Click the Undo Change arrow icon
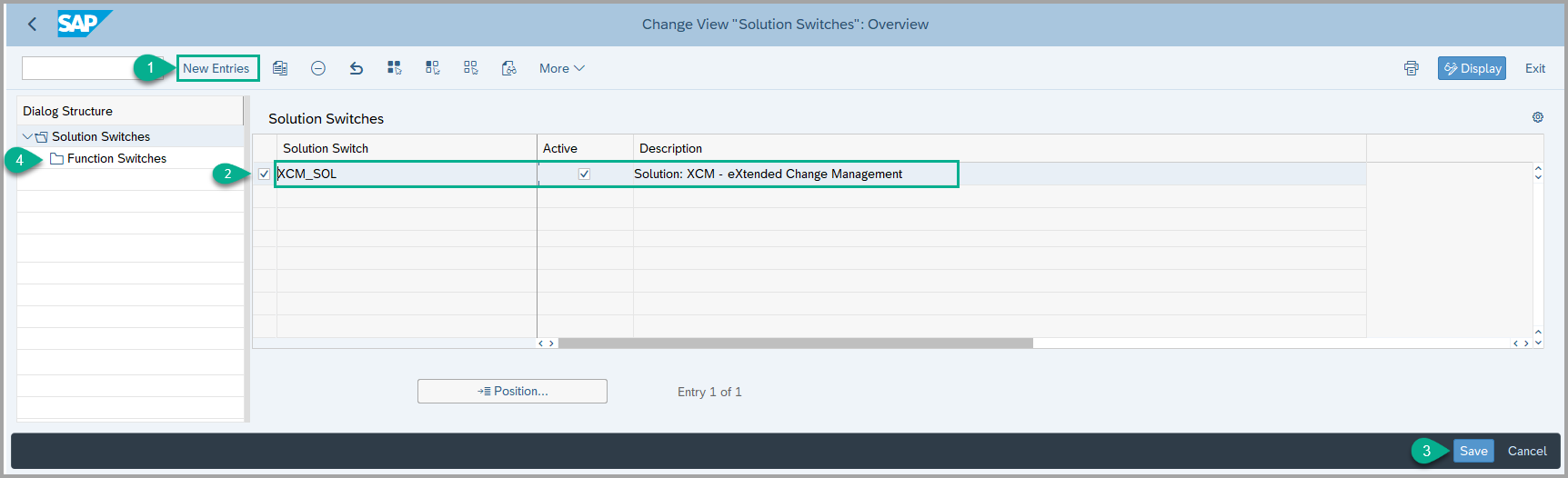1568x478 pixels. click(x=357, y=68)
